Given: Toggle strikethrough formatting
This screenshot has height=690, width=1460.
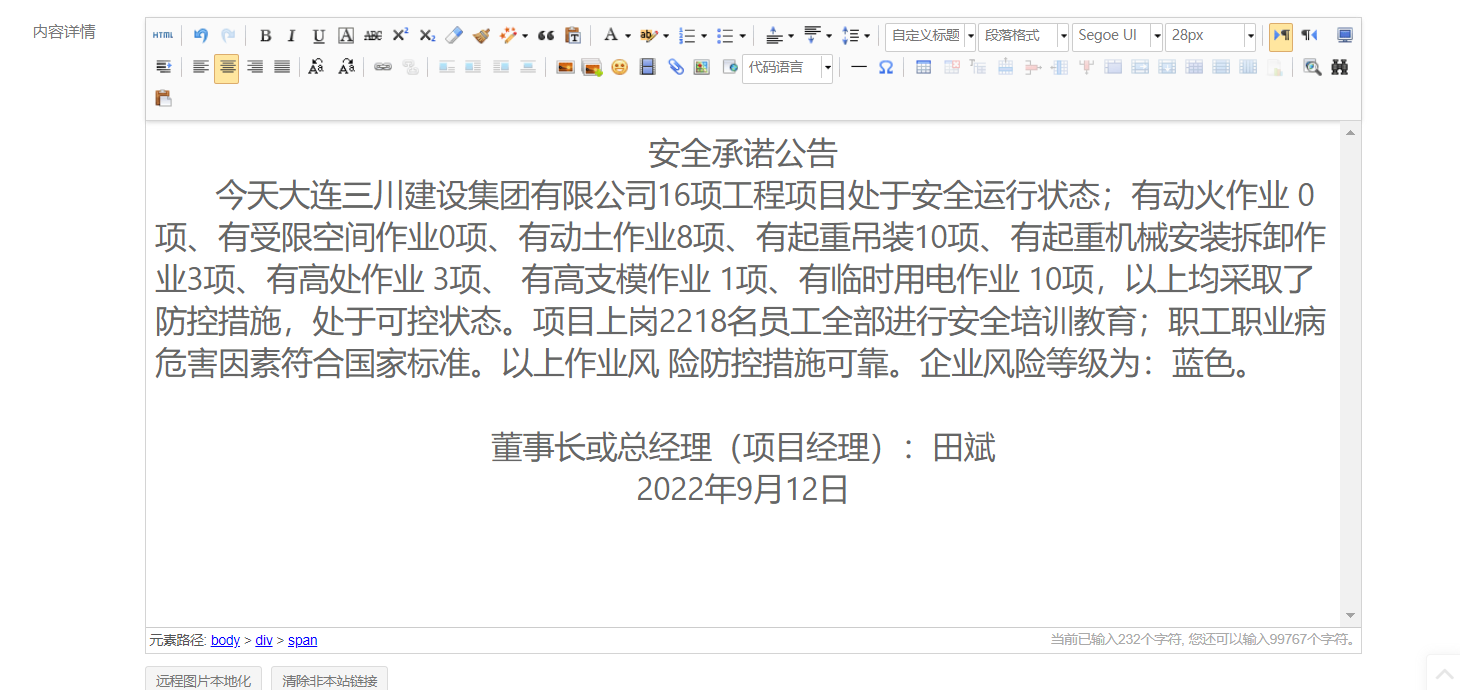Looking at the screenshot, I should pos(373,35).
